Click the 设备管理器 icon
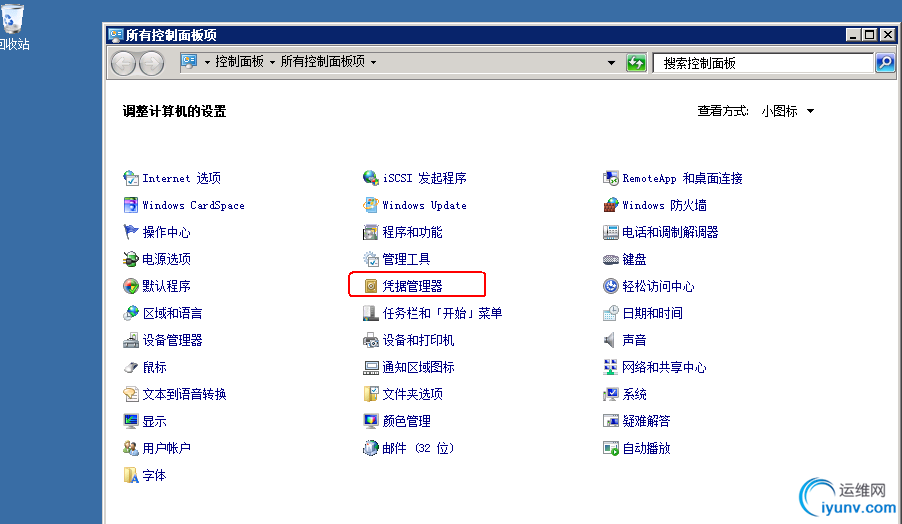 pyautogui.click(x=131, y=340)
